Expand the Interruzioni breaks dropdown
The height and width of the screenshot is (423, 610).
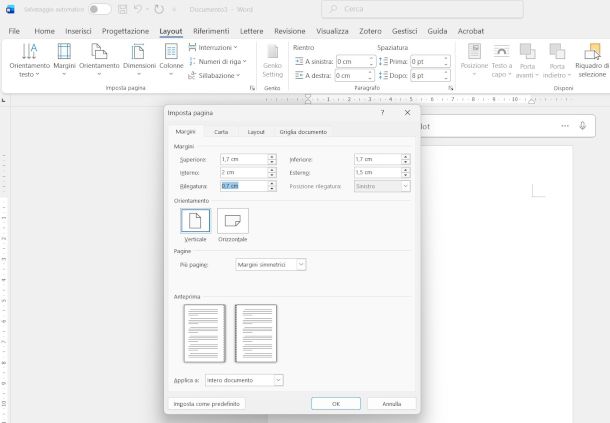point(213,47)
